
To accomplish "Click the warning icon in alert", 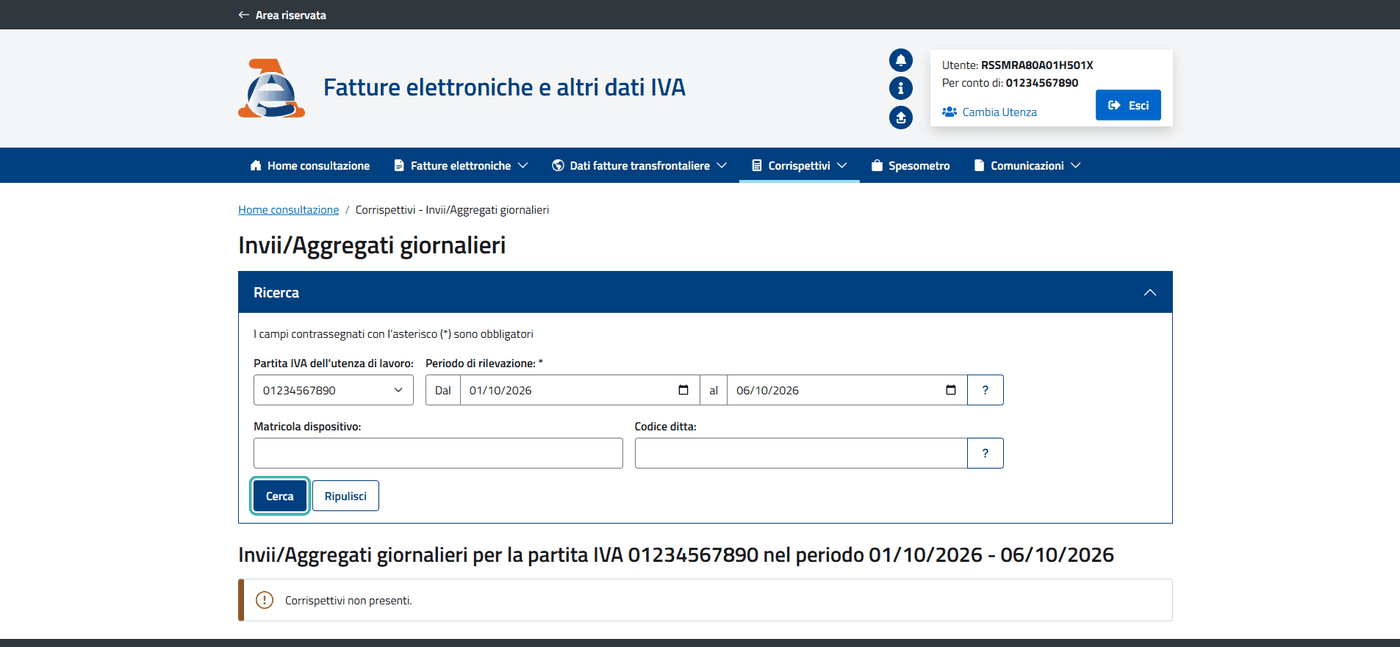I will [264, 600].
